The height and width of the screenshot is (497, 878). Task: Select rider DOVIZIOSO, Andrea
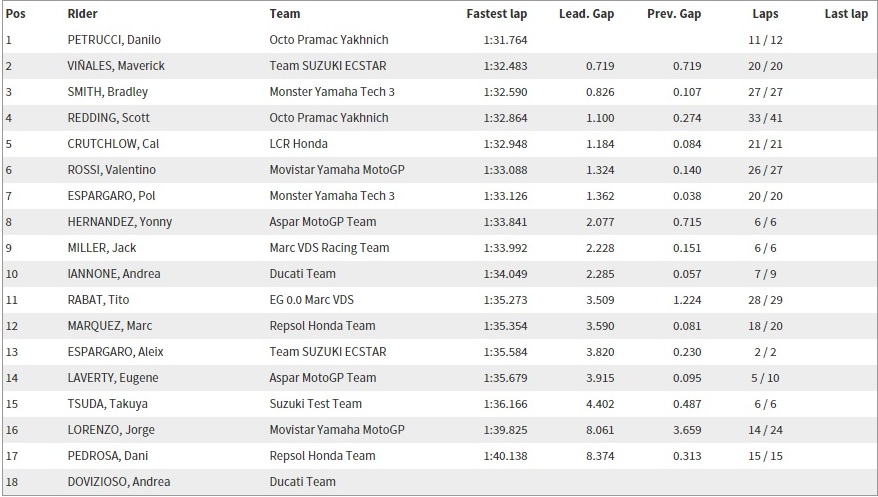tap(119, 482)
